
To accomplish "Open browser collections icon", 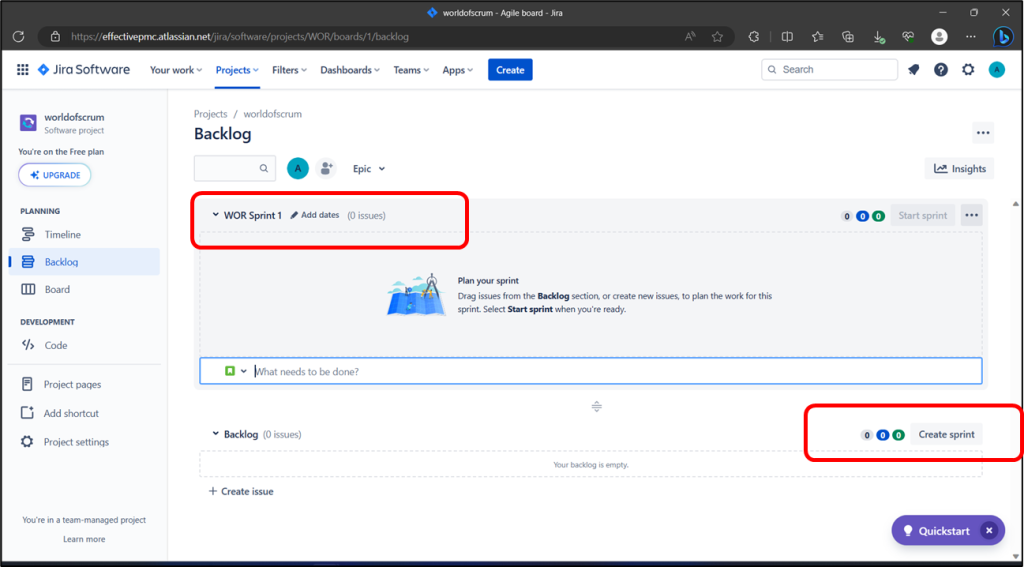I will tap(848, 37).
